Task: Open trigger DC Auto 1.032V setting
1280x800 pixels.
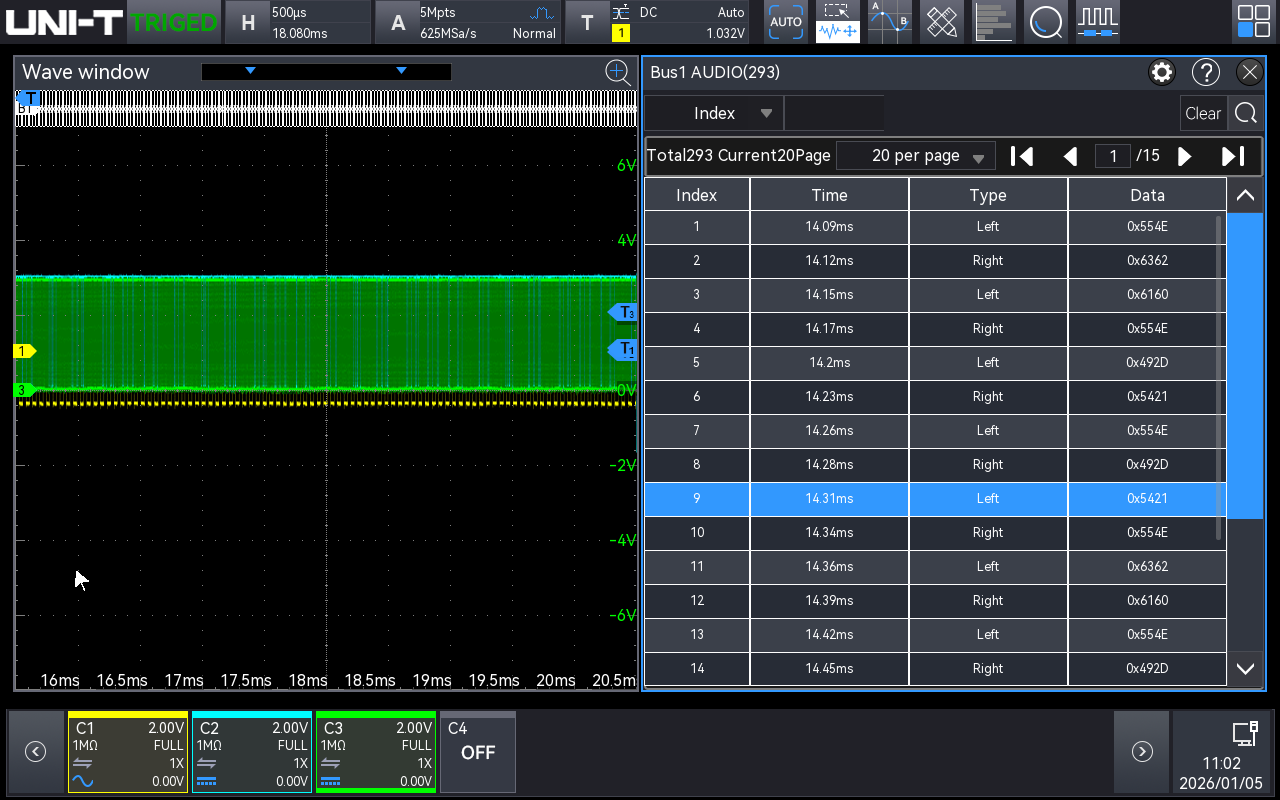Action: tap(678, 22)
